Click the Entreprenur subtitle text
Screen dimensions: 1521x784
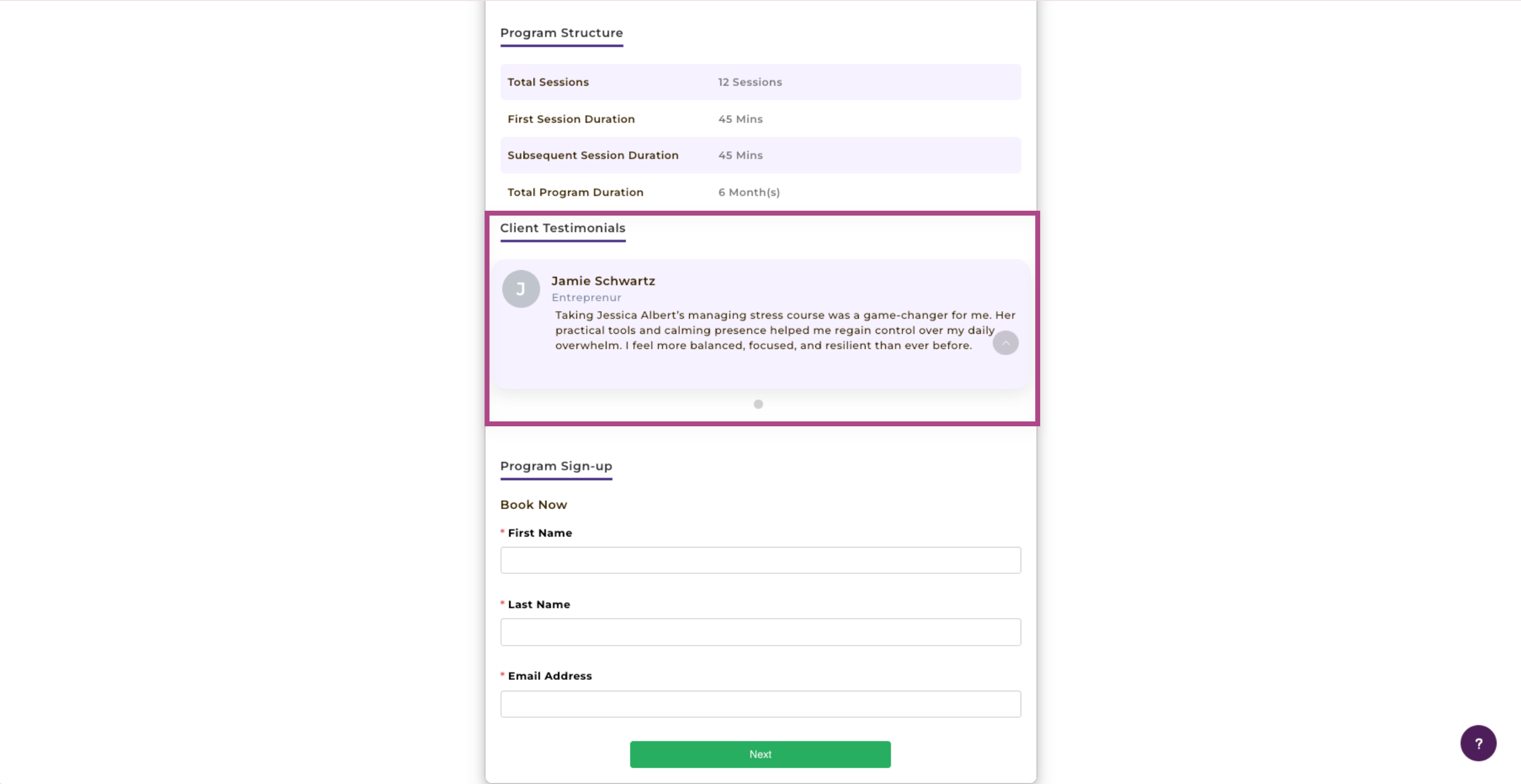[586, 297]
